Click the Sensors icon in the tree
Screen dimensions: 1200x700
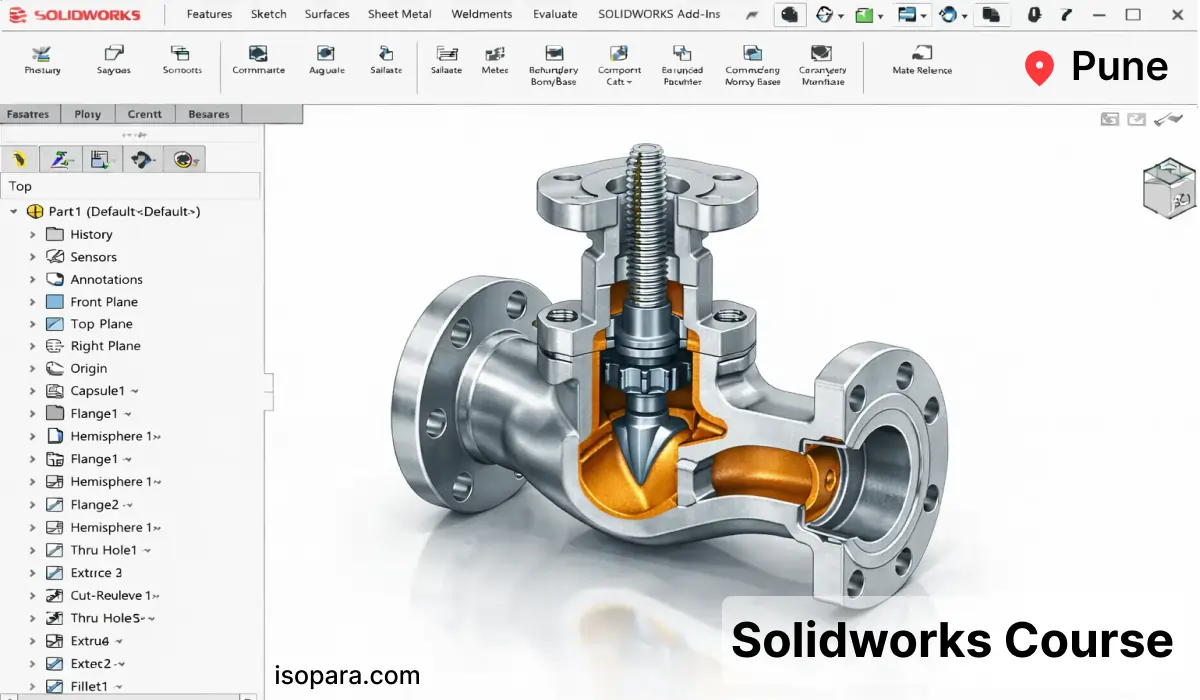click(x=55, y=257)
